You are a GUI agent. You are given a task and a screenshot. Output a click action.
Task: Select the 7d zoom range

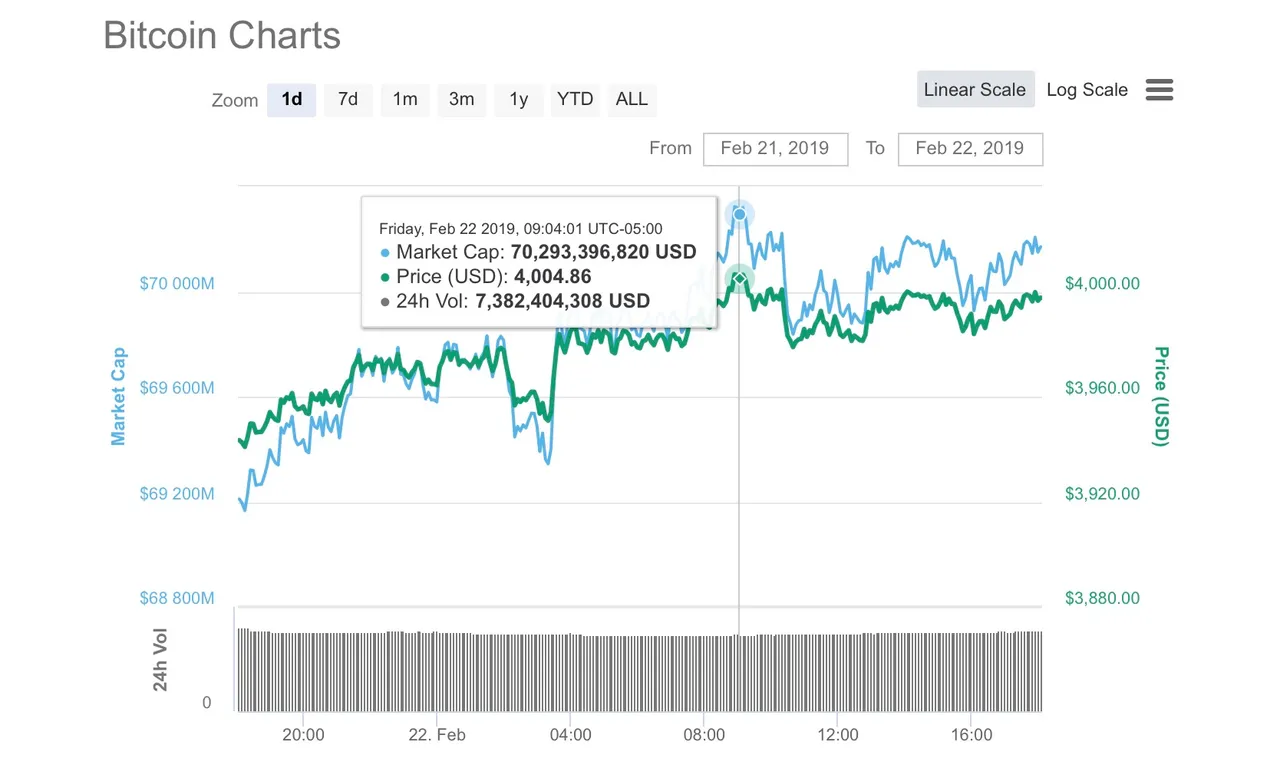pos(348,99)
